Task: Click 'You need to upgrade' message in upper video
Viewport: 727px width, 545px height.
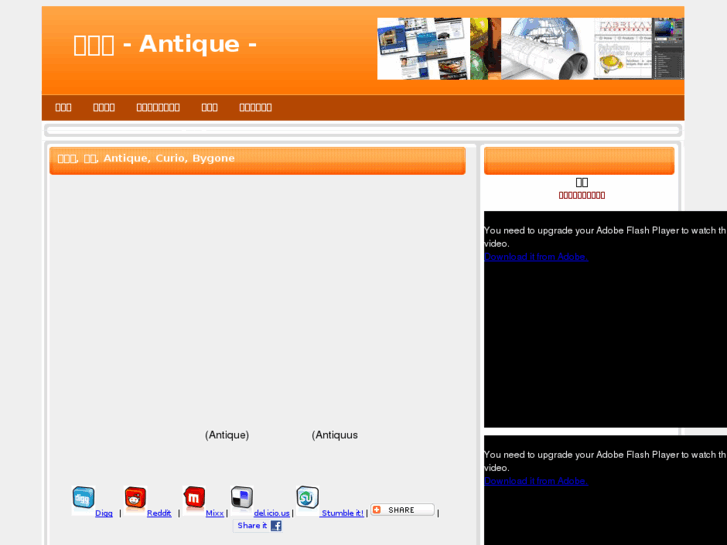Action: point(605,237)
